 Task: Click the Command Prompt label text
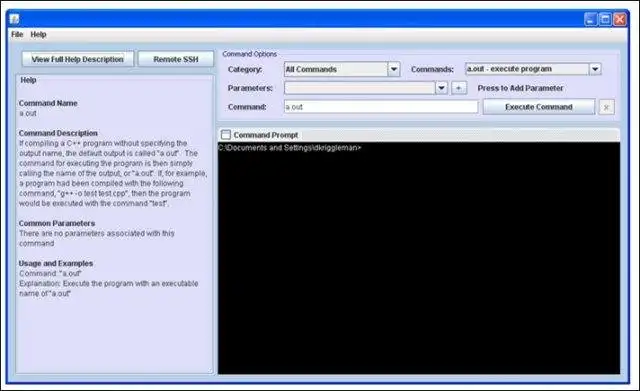(x=266, y=135)
